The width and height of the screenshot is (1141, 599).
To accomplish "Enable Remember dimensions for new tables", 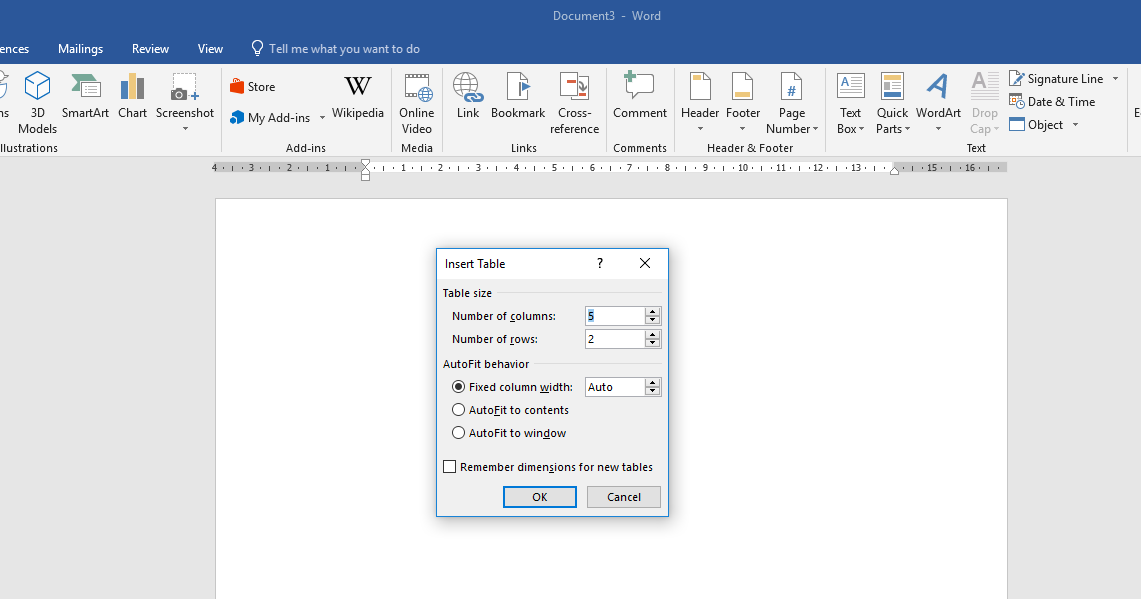I will tap(449, 466).
